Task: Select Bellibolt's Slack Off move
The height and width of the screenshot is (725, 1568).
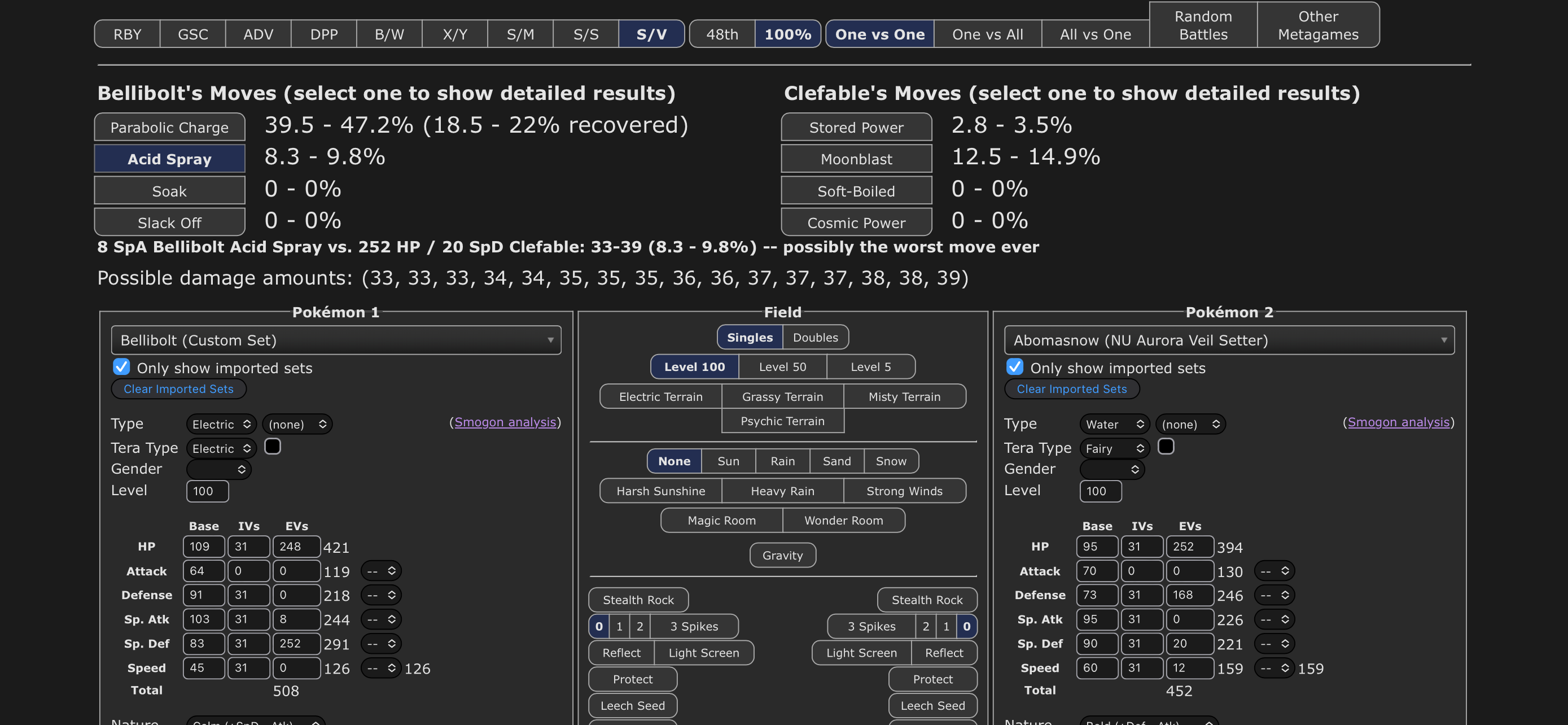Action: (169, 222)
